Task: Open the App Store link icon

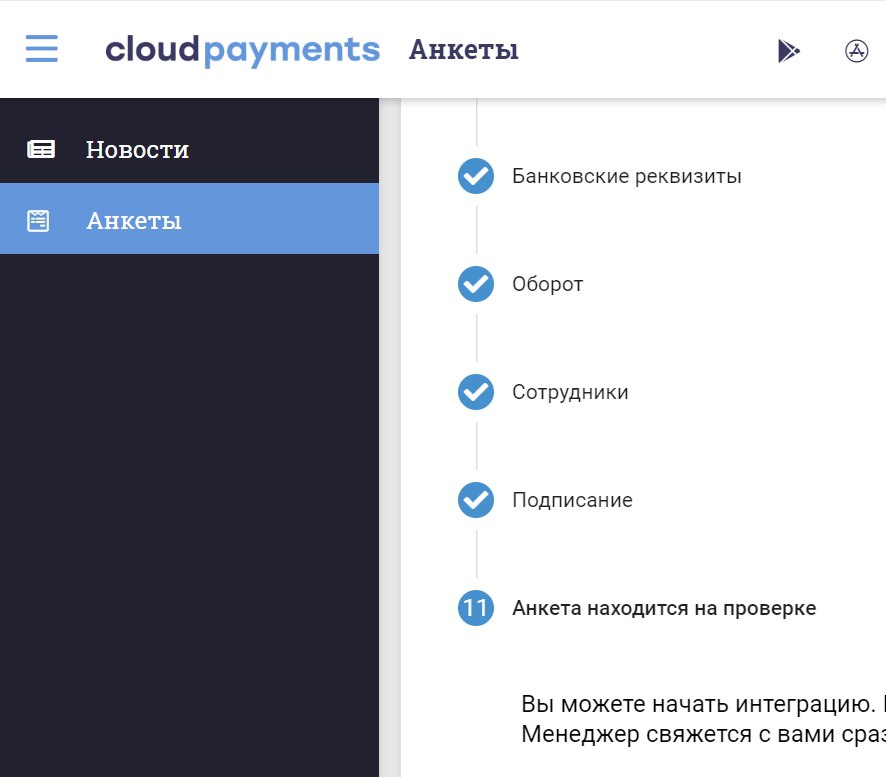Action: click(x=857, y=51)
